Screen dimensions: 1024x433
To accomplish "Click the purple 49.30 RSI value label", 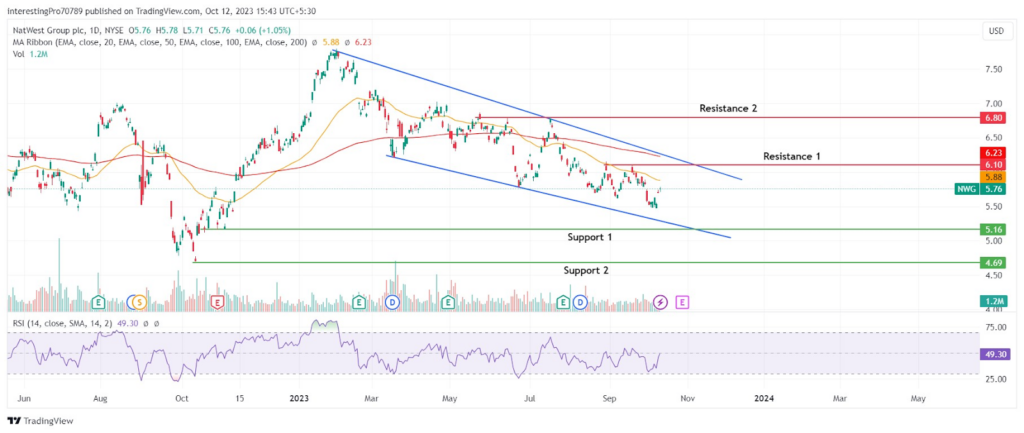I will click(996, 354).
